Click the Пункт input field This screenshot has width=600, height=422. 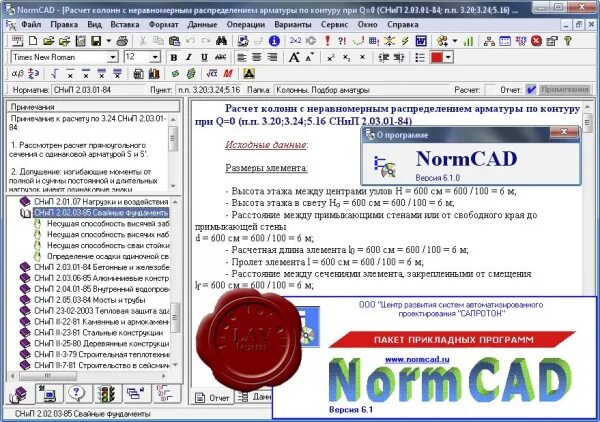point(209,90)
